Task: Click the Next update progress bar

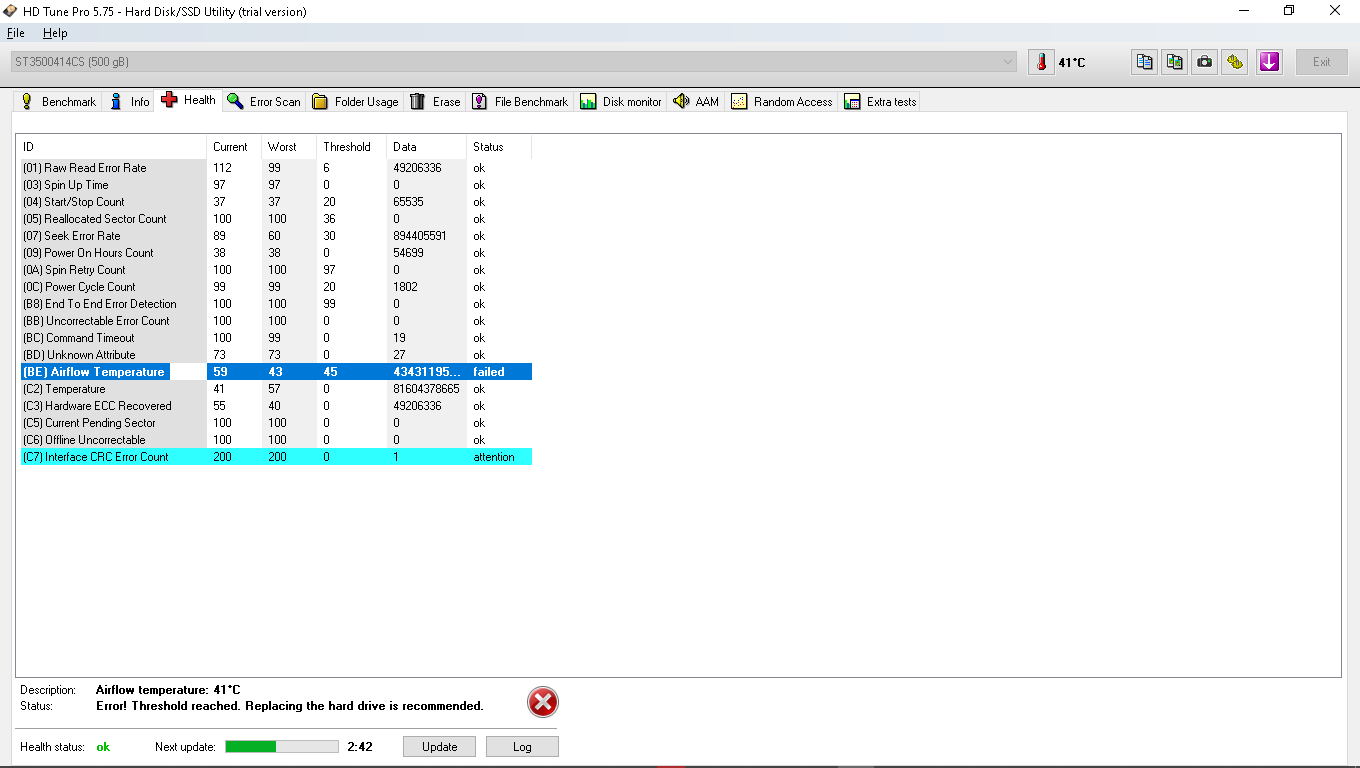Action: click(x=282, y=746)
